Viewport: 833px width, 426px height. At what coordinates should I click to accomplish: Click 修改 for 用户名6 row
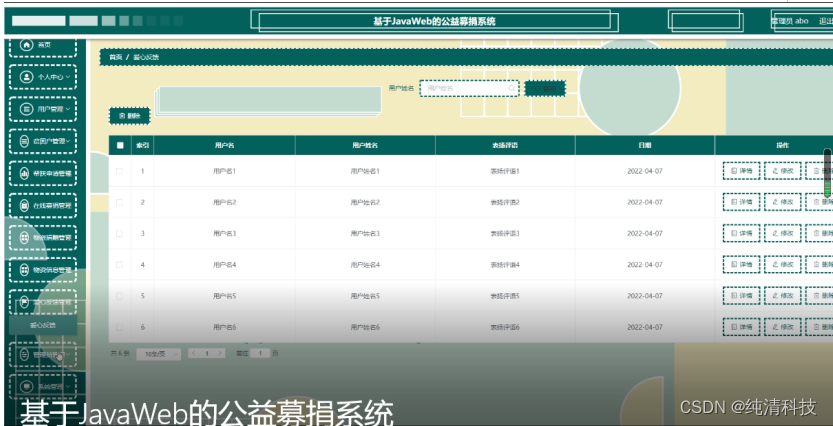pos(783,327)
